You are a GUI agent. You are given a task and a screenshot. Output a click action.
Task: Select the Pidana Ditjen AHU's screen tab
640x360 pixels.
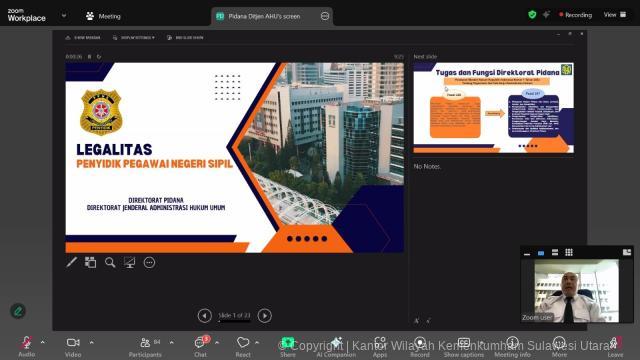264,16
